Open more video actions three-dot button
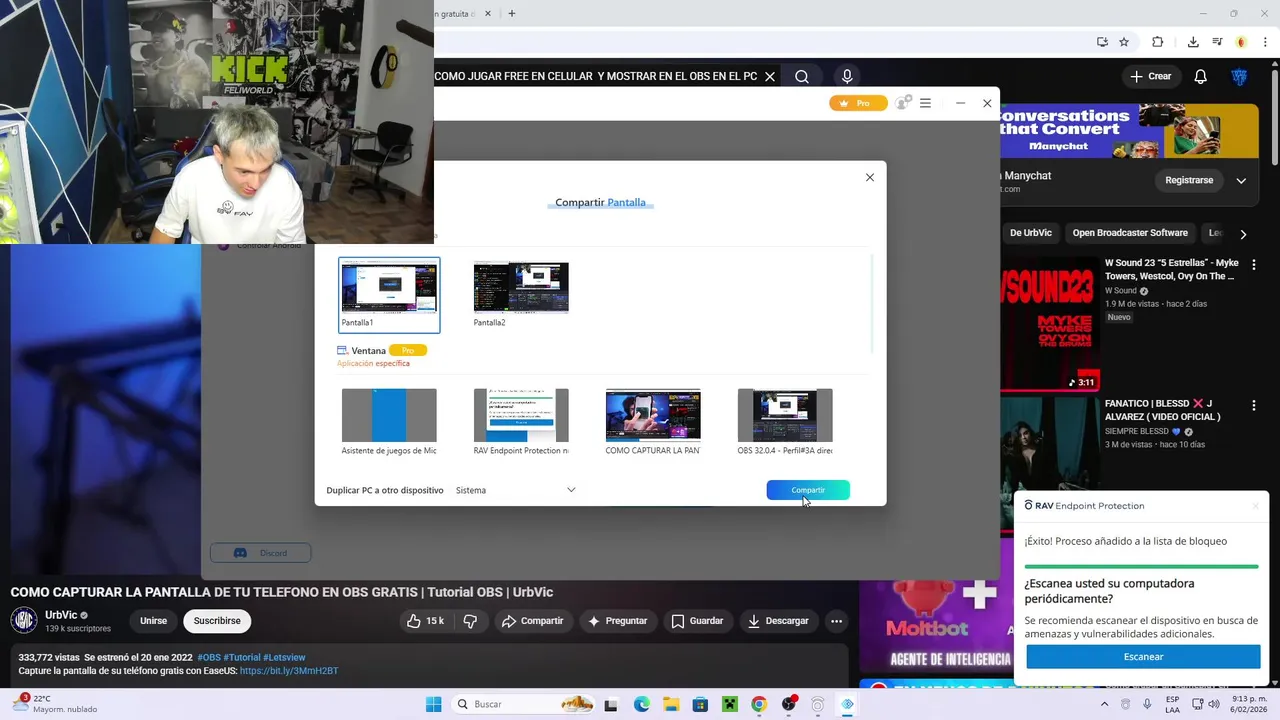This screenshot has height=720, width=1280. tap(836, 621)
